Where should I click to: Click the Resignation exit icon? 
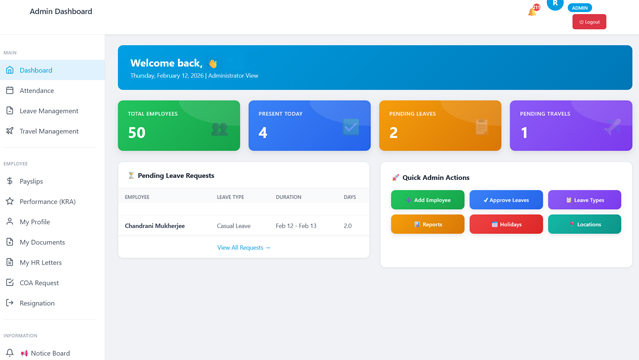[10, 303]
